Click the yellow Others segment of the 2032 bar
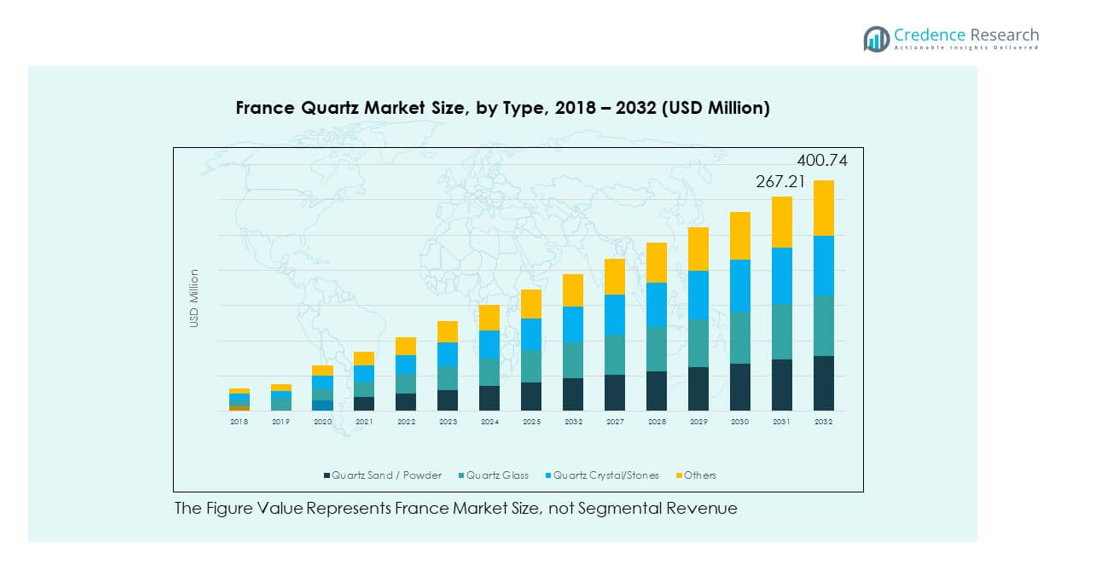This screenshot has height=573, width=1113. (x=823, y=208)
